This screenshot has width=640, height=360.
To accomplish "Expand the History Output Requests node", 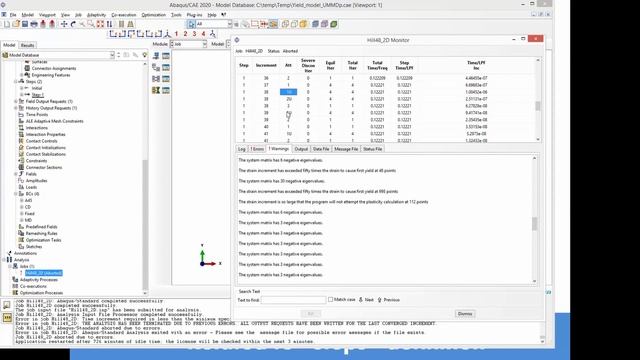I will pos(16,108).
